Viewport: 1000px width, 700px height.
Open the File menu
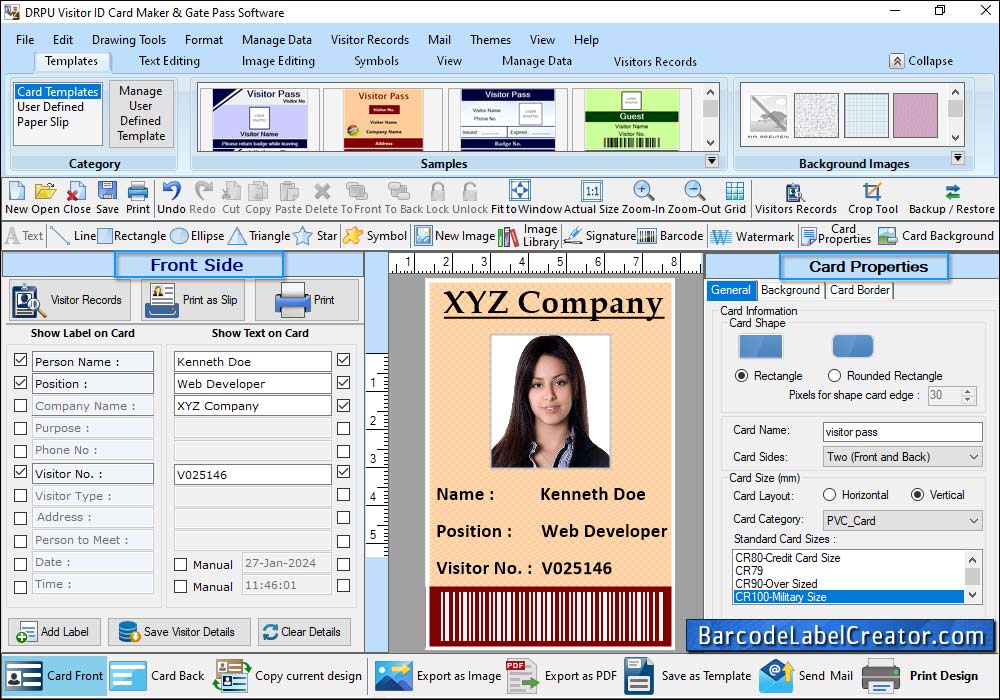25,40
